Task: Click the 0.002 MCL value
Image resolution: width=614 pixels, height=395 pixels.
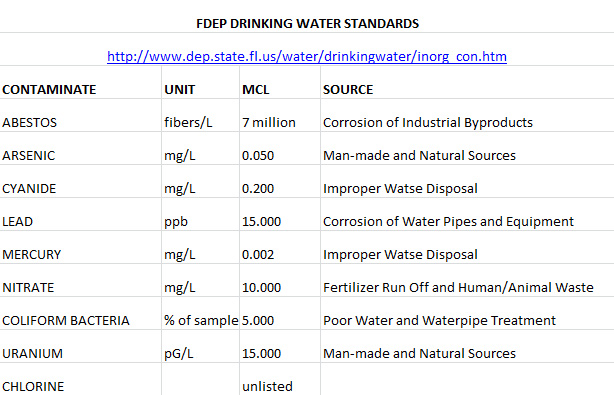Action: pyautogui.click(x=258, y=254)
